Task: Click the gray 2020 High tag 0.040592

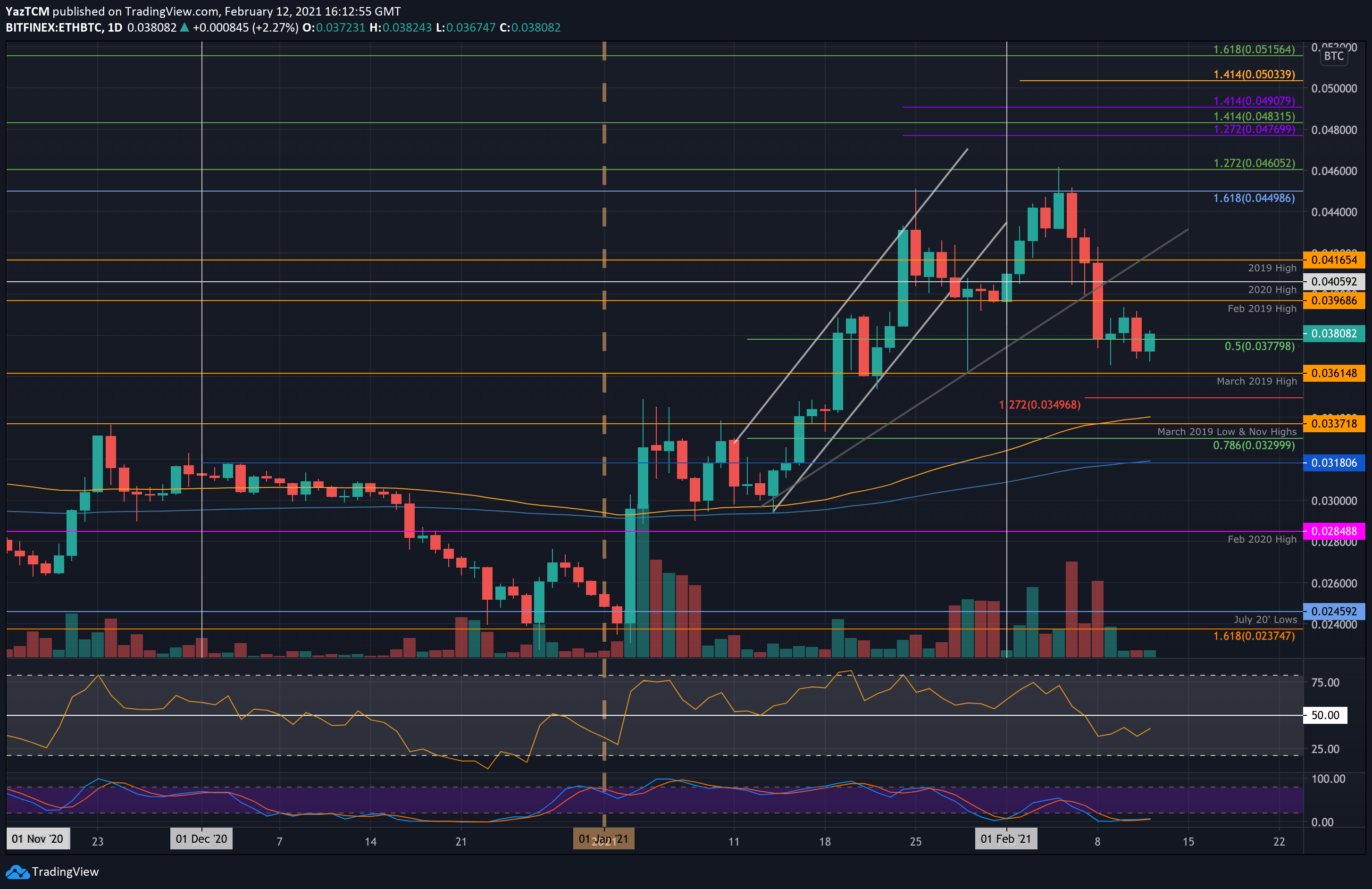Action: pyautogui.click(x=1335, y=281)
